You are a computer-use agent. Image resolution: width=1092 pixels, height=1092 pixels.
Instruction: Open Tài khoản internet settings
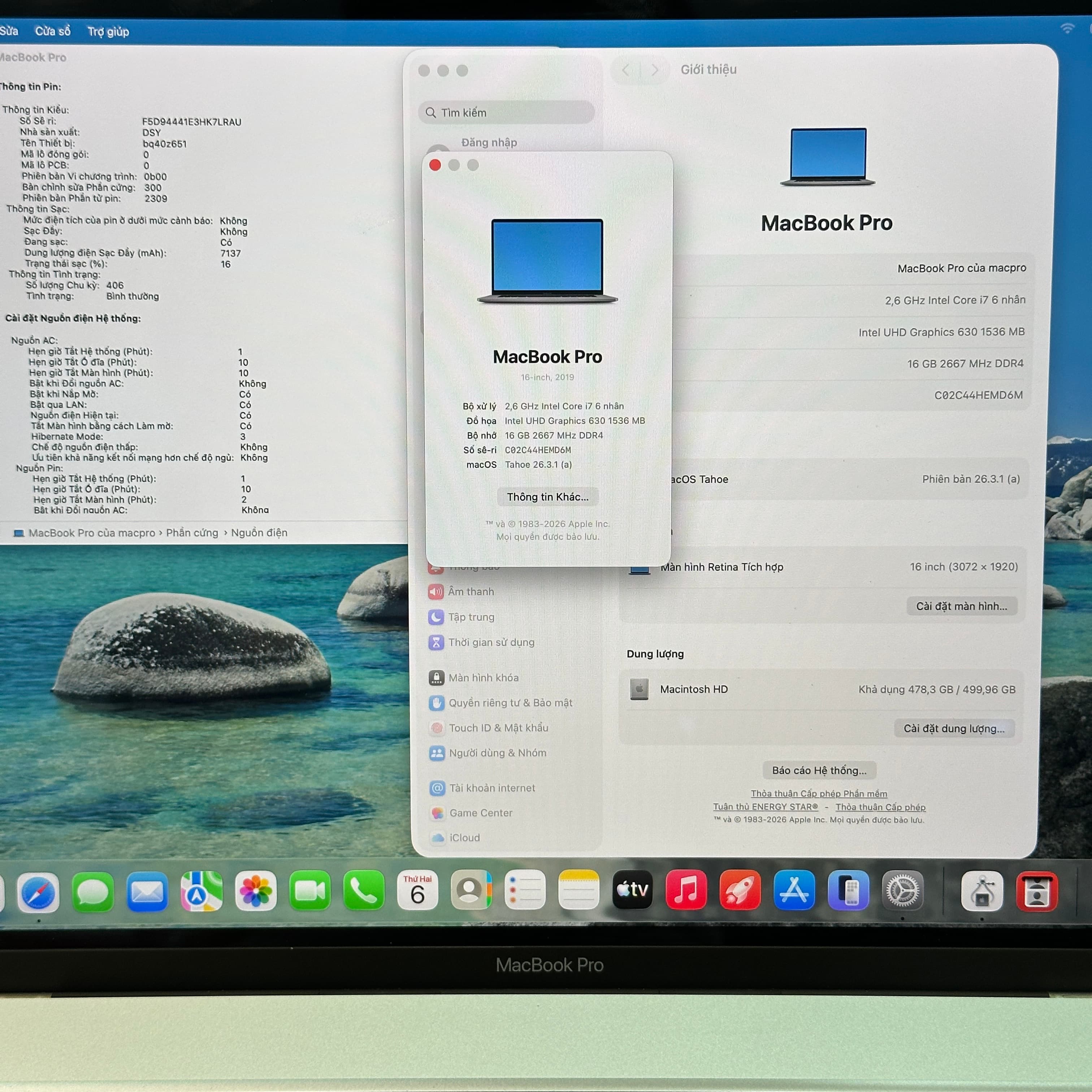click(492, 788)
